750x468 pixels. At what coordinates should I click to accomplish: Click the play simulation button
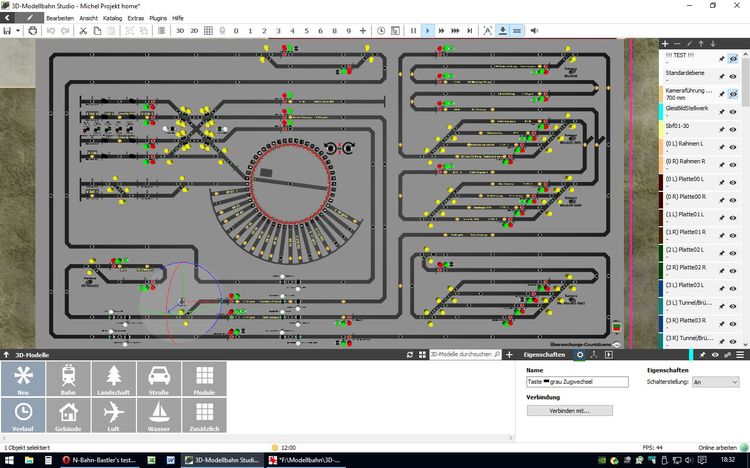tap(428, 31)
